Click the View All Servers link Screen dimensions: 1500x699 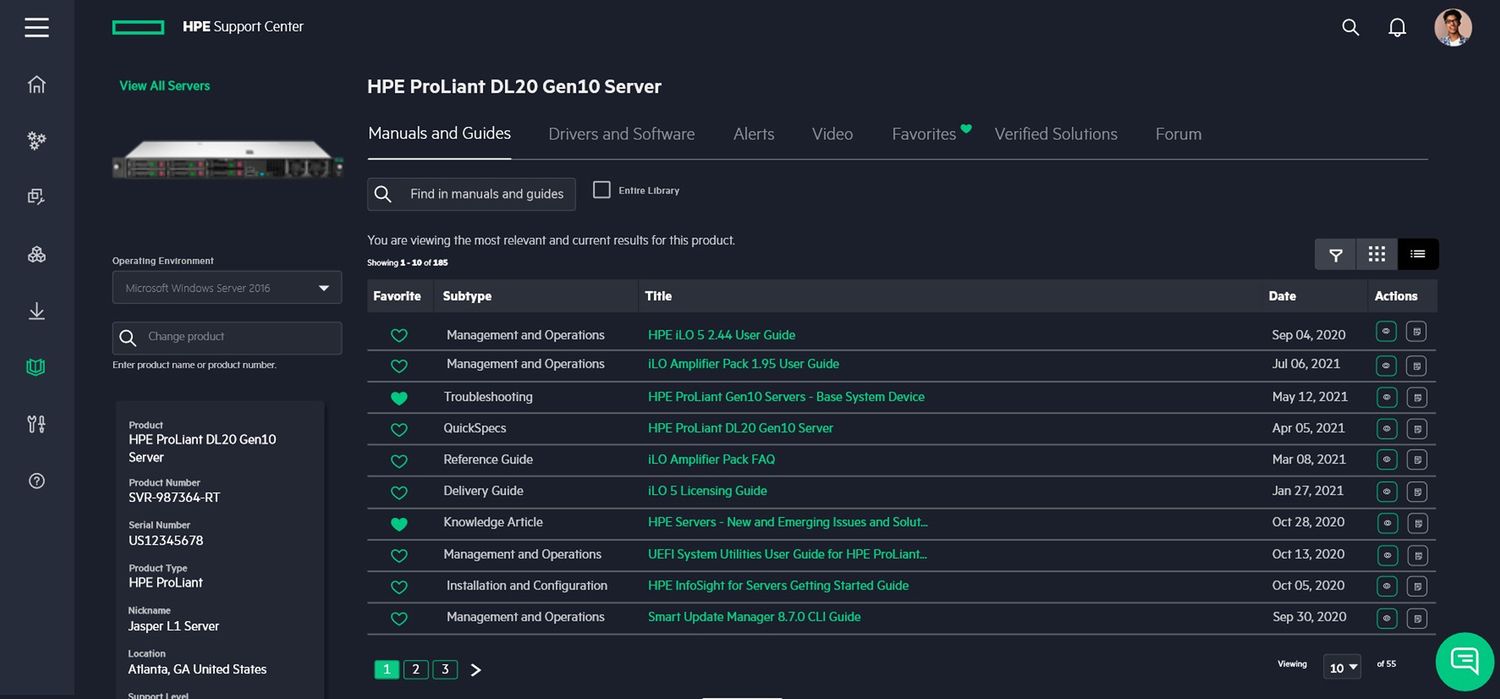pyautogui.click(x=165, y=86)
